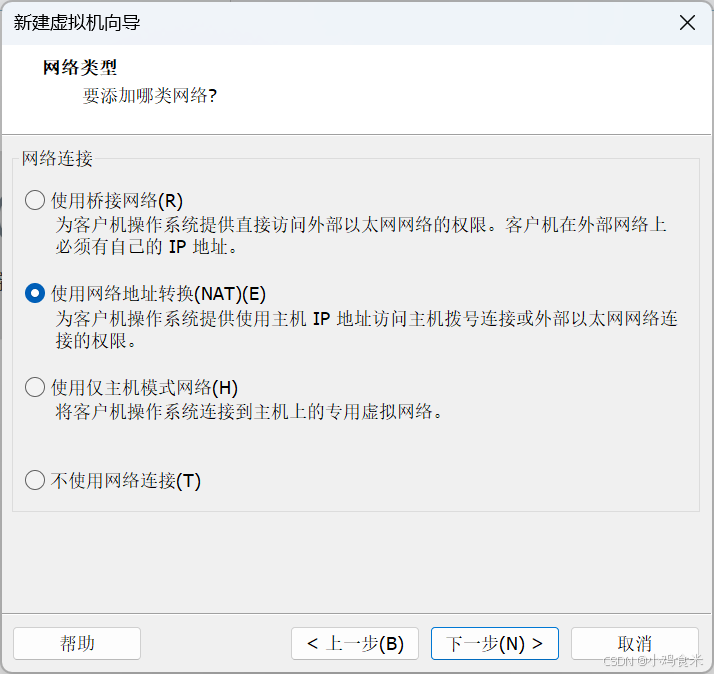This screenshot has width=714, height=674.
Task: Click the subtitle text 要添加哪类网络?
Action: pyautogui.click(x=150, y=96)
